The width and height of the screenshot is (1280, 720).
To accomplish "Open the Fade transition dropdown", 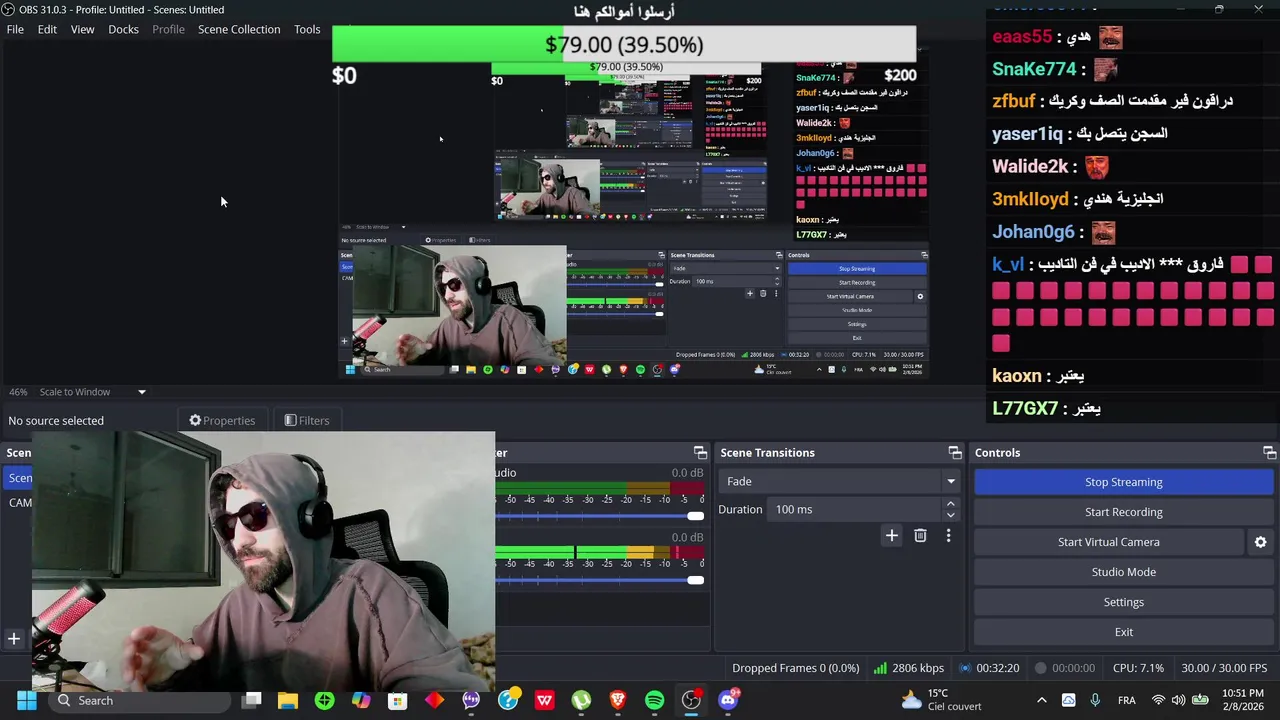I will (x=839, y=482).
